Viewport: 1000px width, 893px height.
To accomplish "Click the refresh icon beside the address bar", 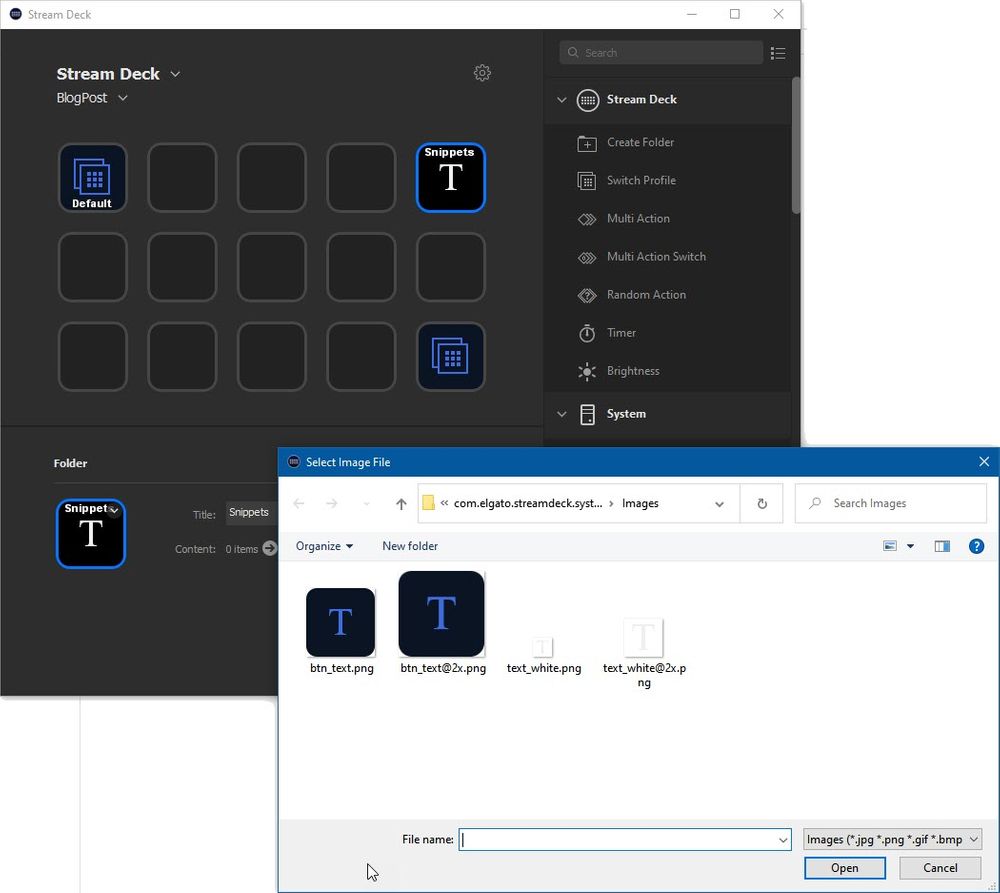I will point(761,503).
